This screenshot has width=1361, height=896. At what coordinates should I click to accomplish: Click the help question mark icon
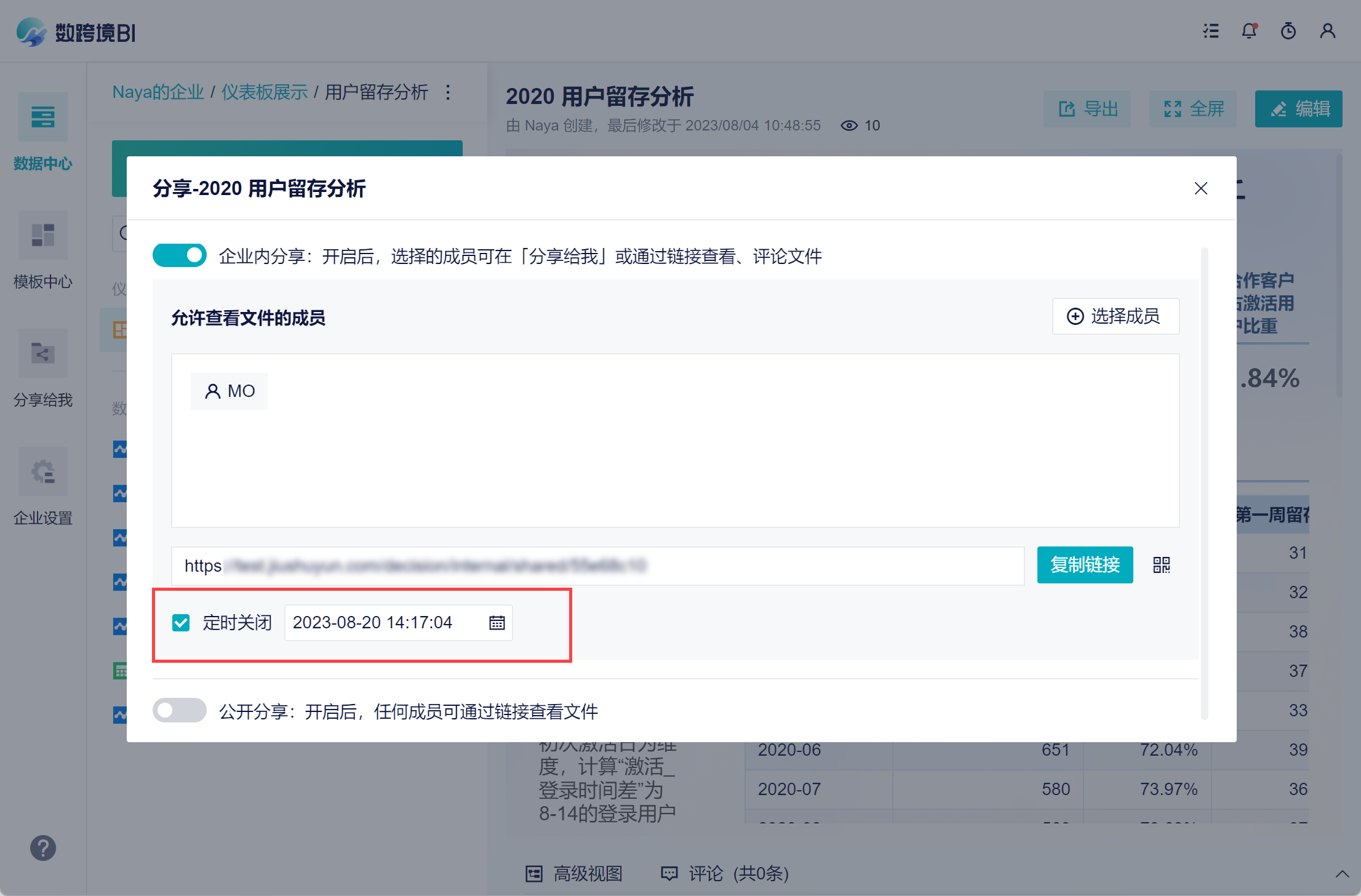point(43,848)
